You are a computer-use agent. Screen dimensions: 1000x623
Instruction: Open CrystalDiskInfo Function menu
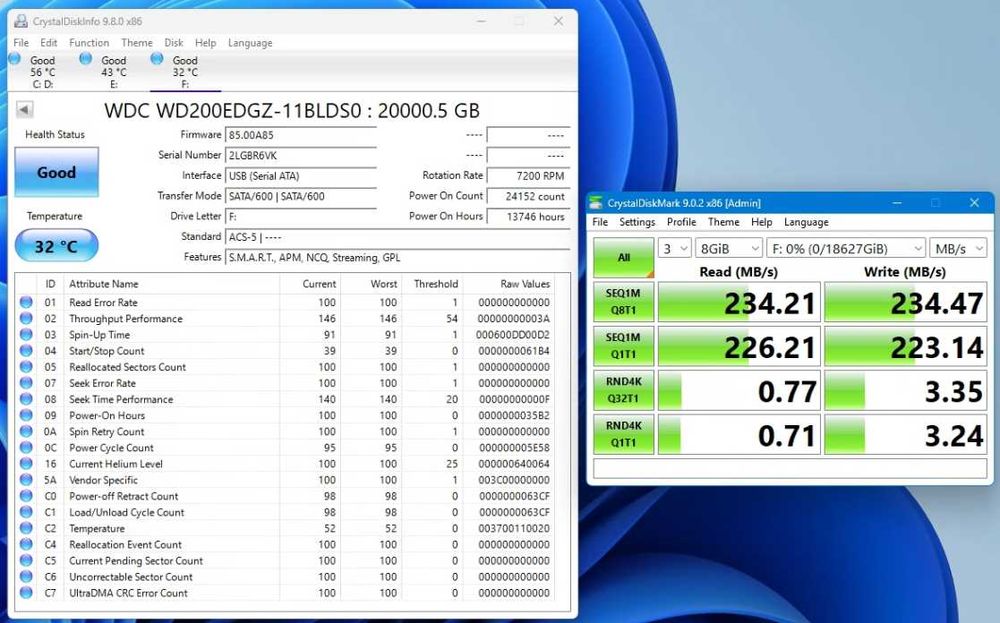89,43
